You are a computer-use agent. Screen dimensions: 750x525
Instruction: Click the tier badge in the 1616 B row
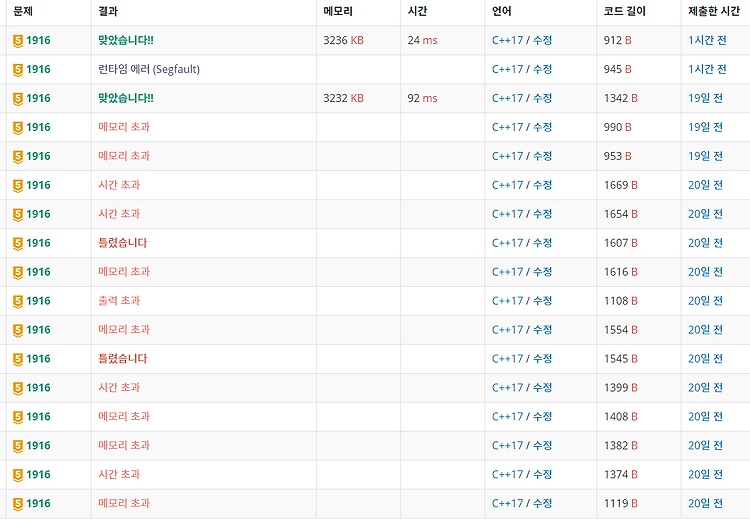click(18, 273)
